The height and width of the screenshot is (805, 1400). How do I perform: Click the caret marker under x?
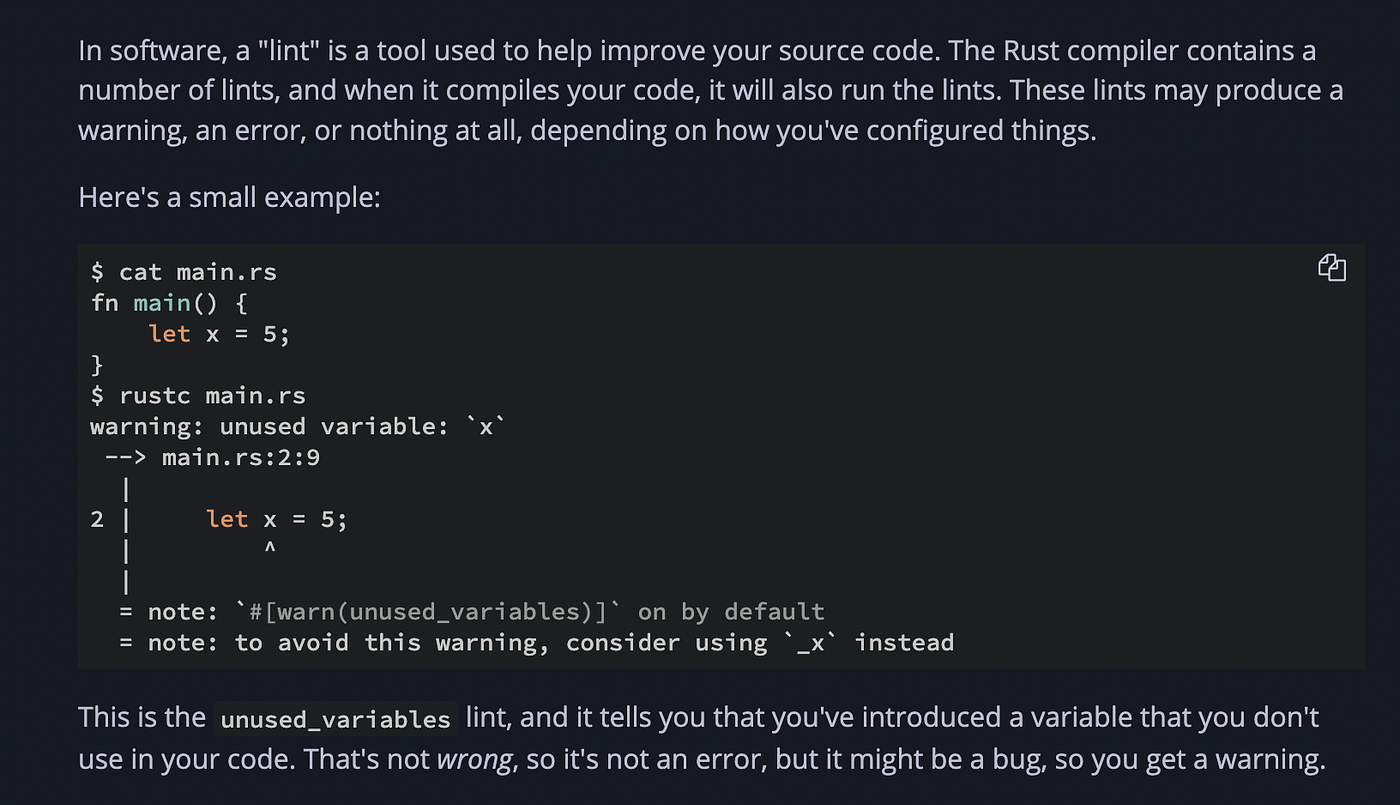coord(270,549)
